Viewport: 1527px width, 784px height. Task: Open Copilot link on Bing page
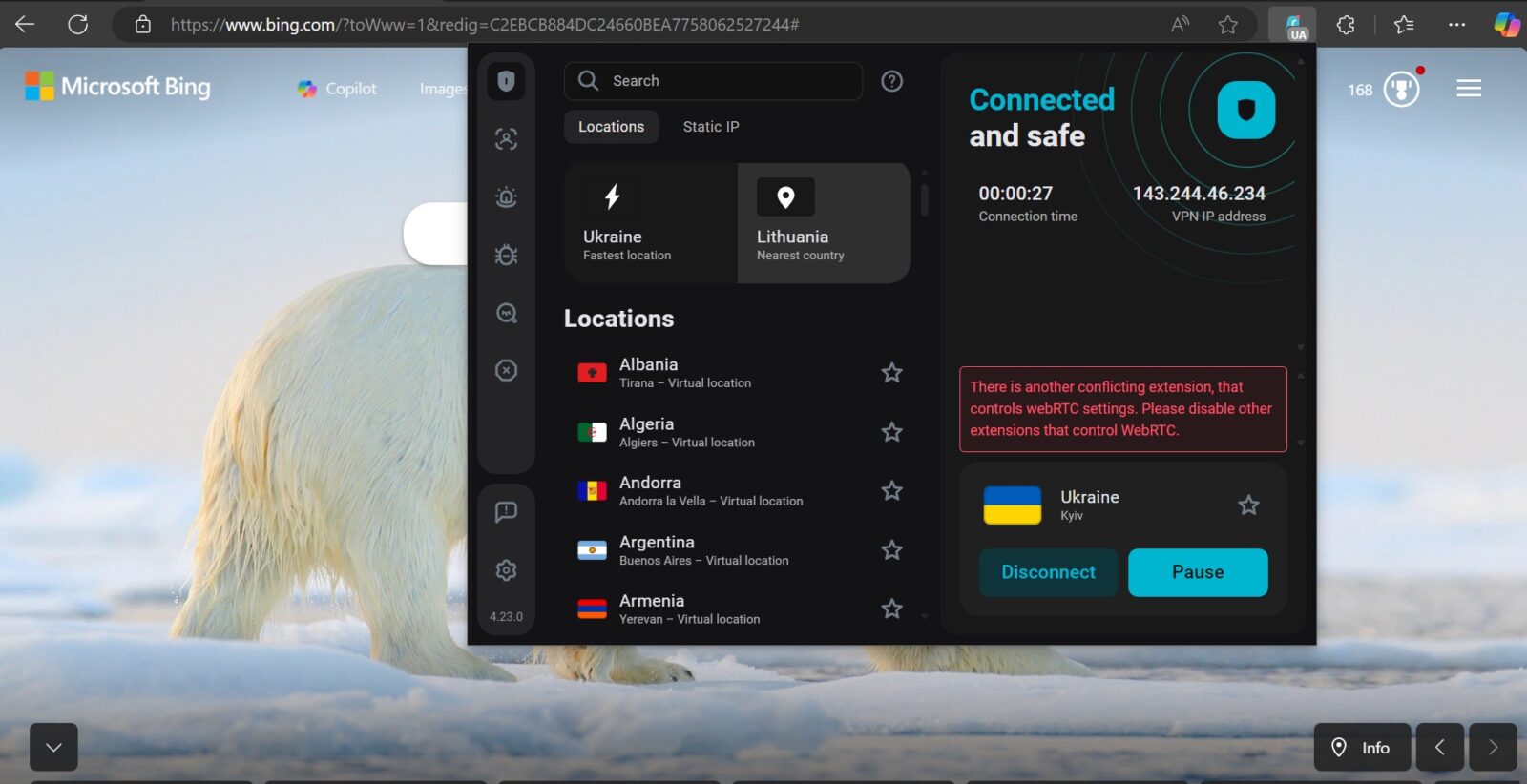pos(337,89)
